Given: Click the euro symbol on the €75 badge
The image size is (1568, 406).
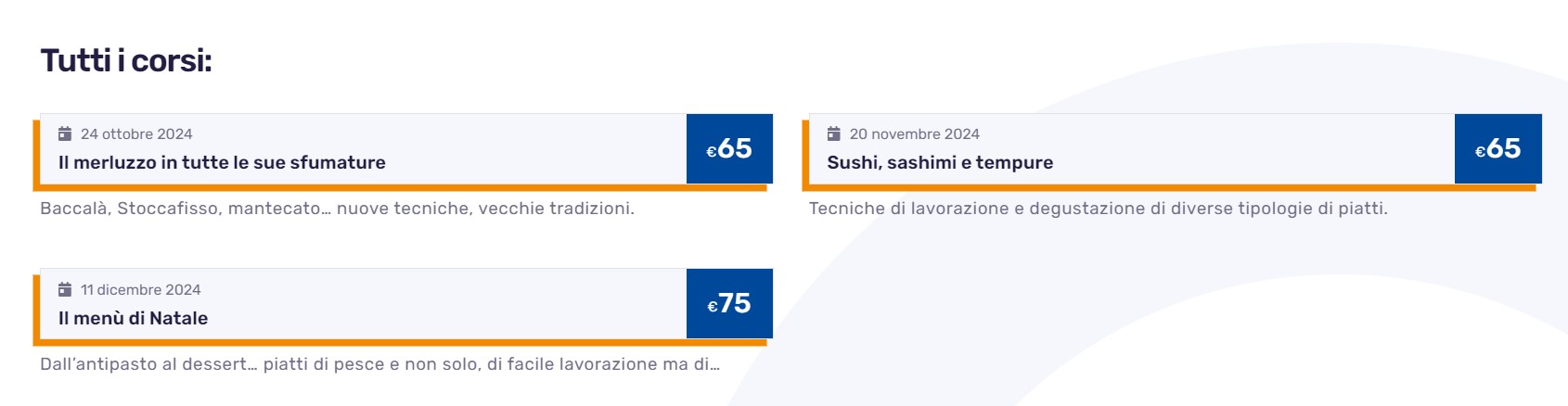Looking at the screenshot, I should 713,307.
